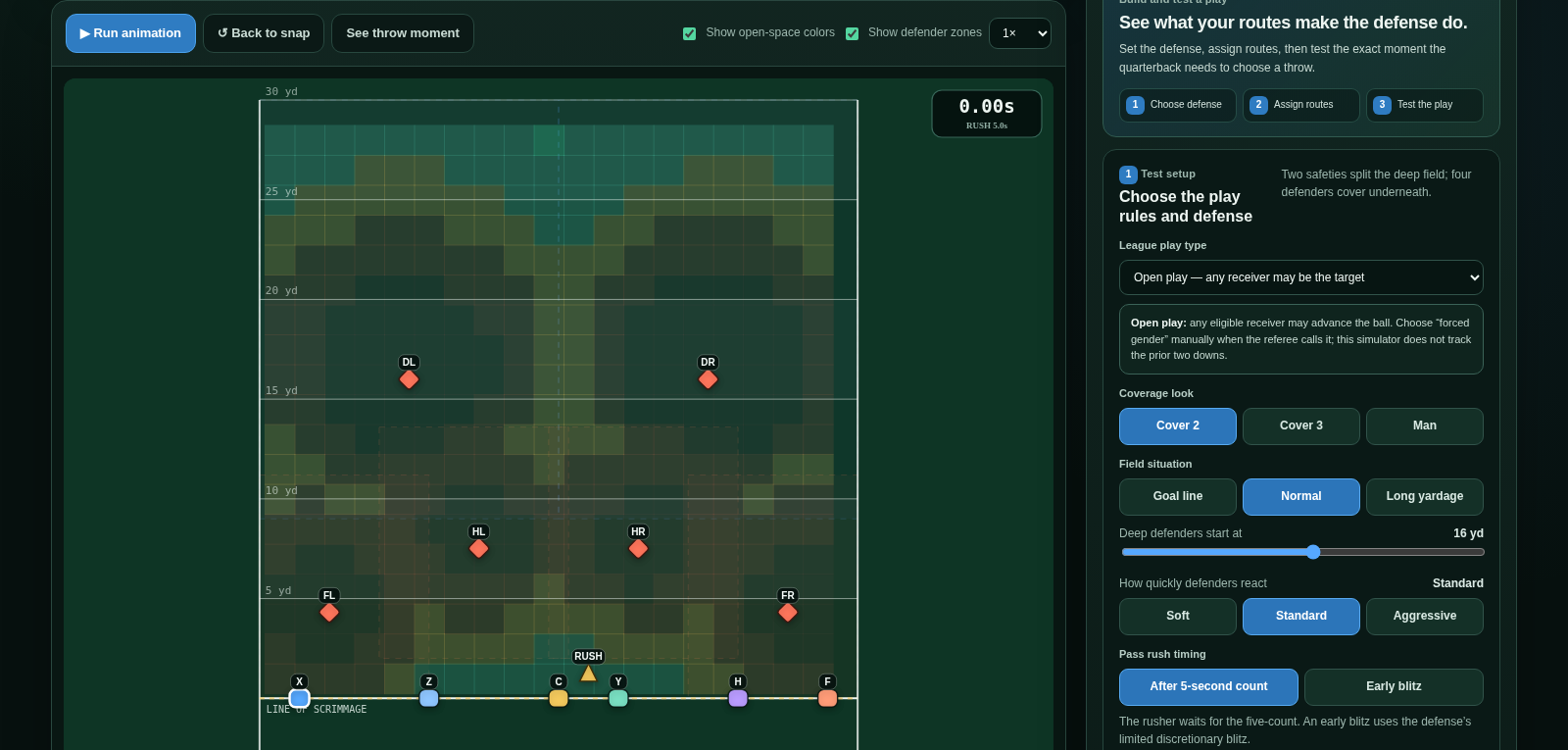
Task: Select the FL defender marker
Action: point(329,613)
